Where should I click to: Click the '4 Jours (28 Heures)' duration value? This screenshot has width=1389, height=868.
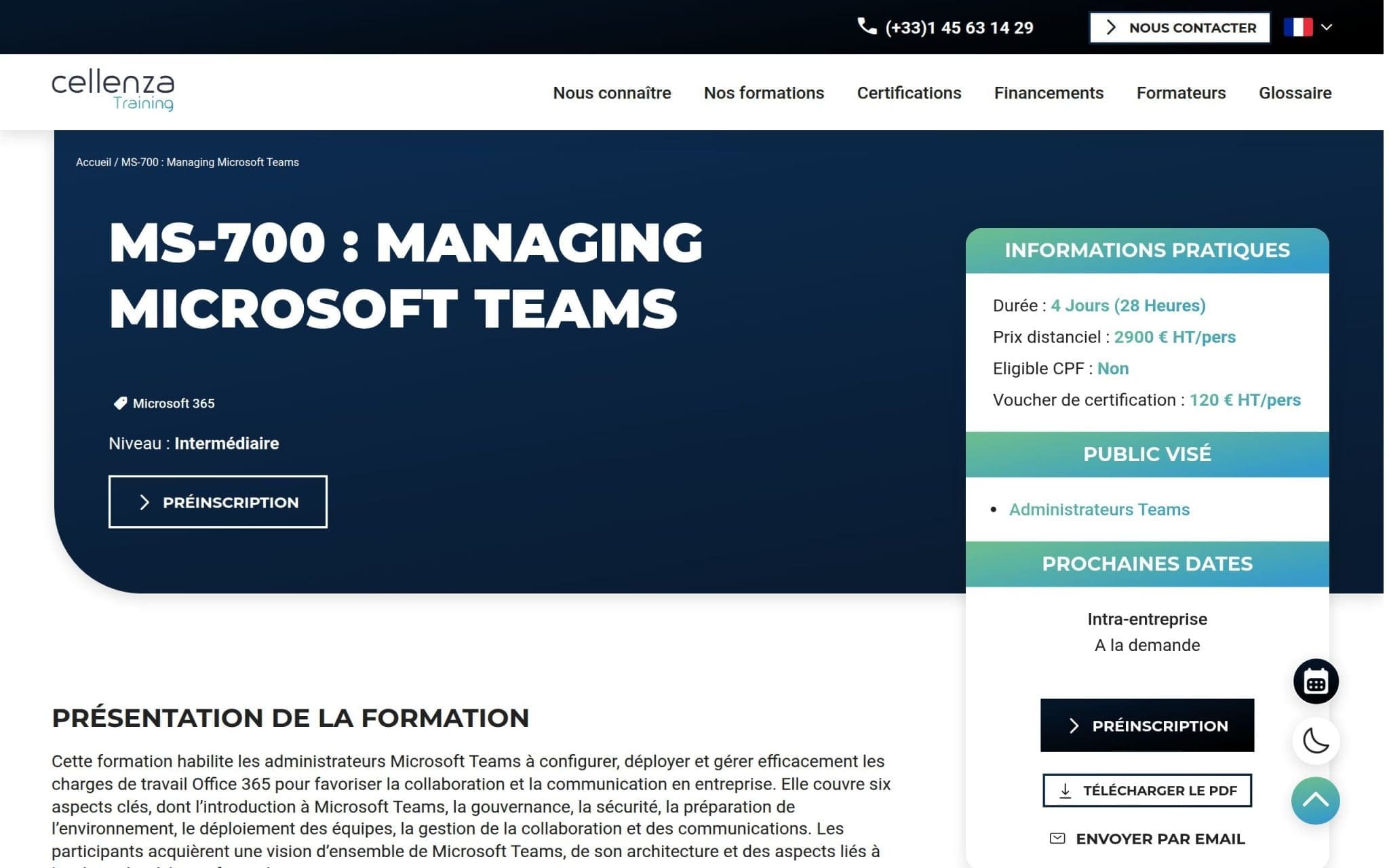point(1128,306)
